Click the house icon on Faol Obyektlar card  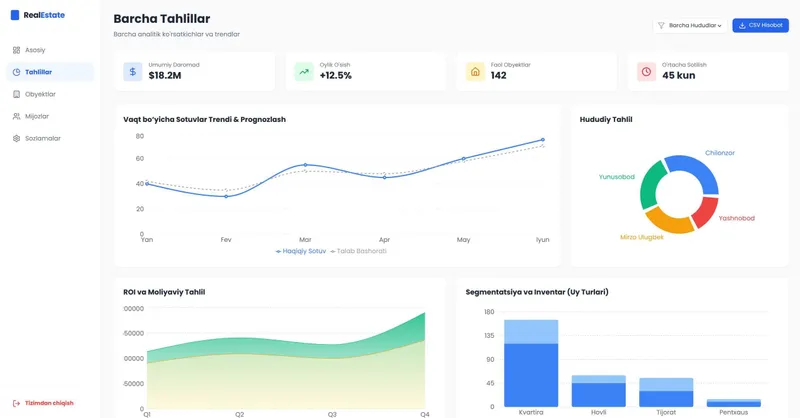click(x=475, y=72)
